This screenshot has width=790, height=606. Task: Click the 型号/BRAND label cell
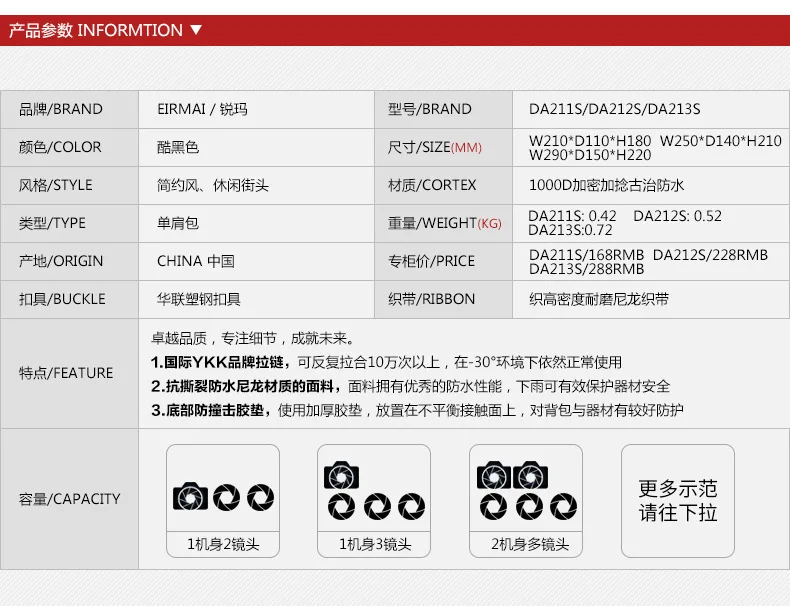coord(443,109)
